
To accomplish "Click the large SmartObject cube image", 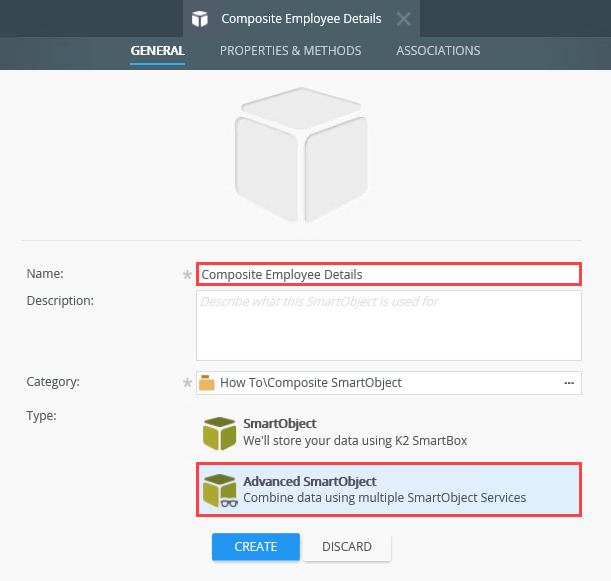I will [301, 155].
